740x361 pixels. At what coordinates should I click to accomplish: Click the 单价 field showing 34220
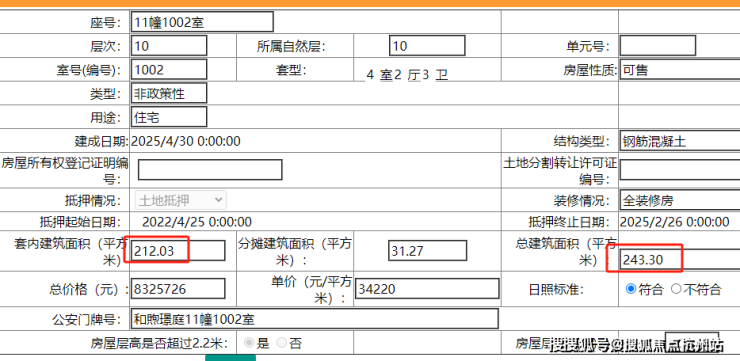(x=427, y=288)
